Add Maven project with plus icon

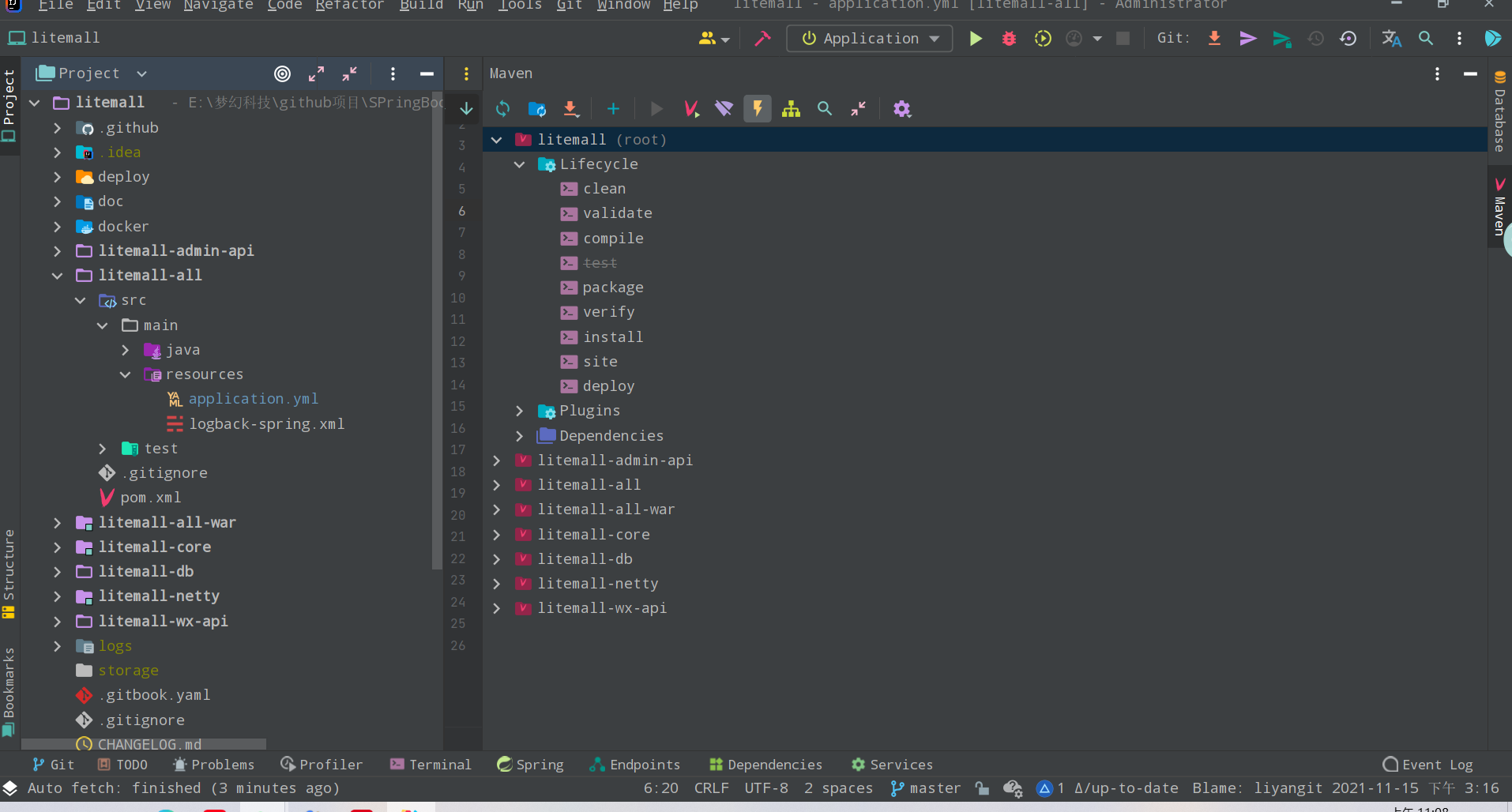(613, 109)
